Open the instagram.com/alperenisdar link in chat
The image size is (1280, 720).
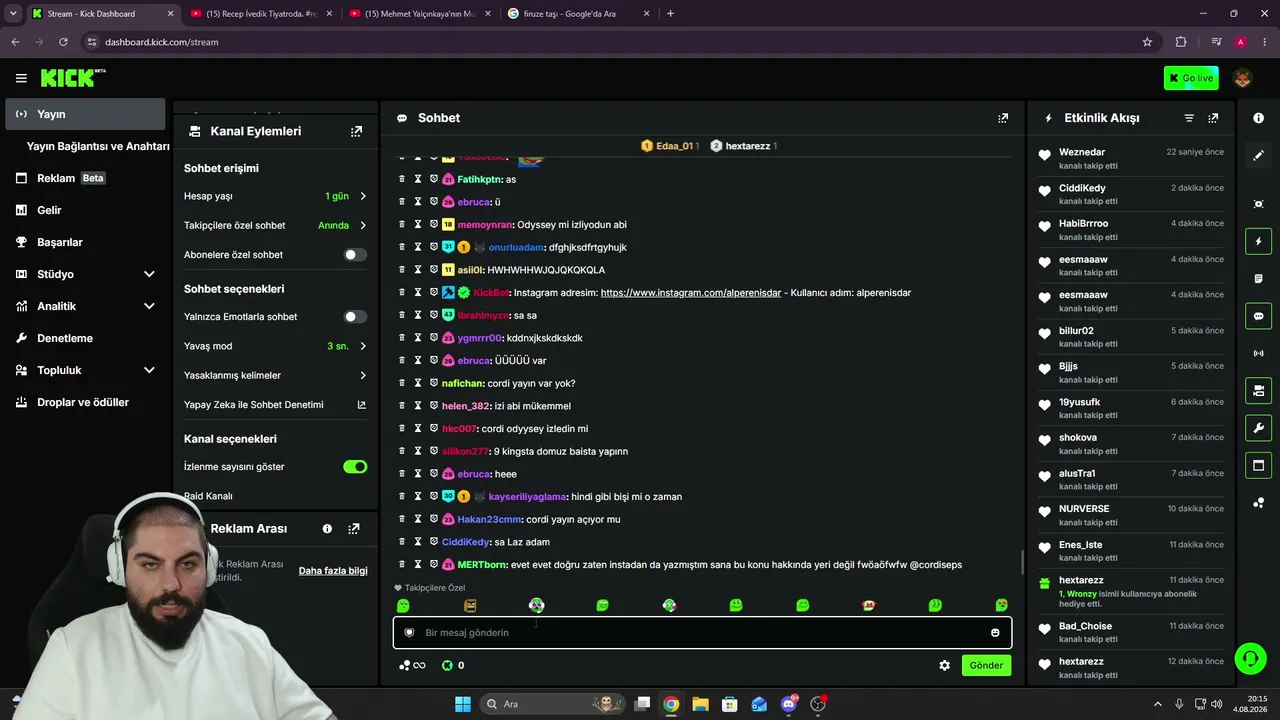pos(691,293)
